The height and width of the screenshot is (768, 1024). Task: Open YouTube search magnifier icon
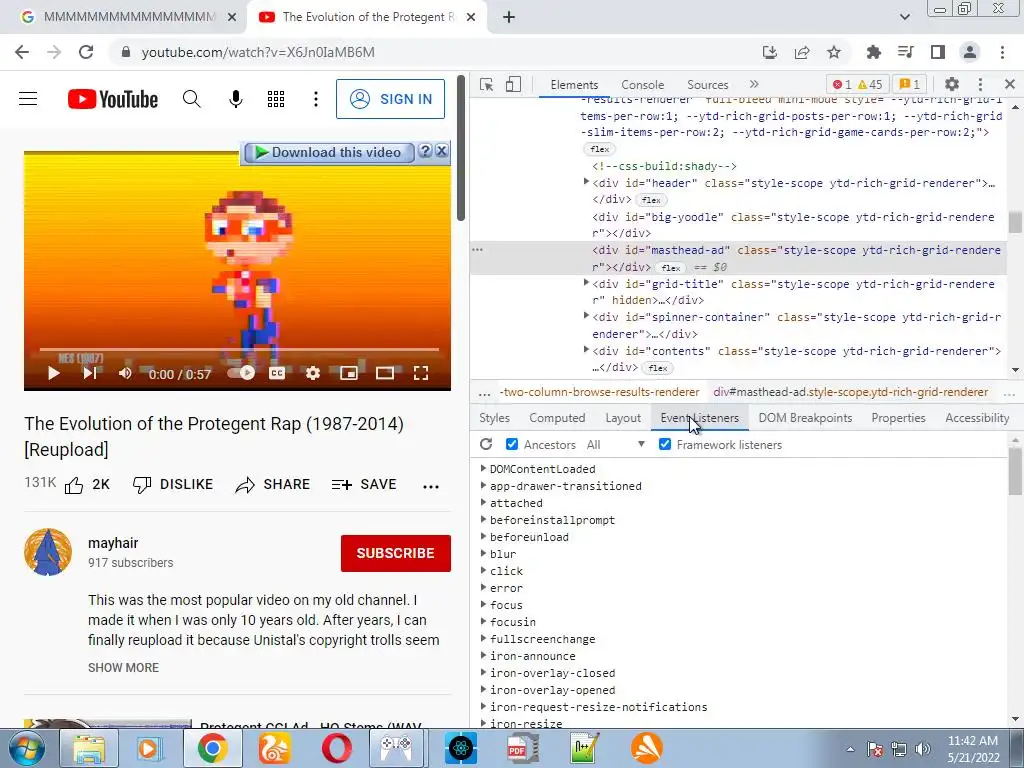tap(191, 99)
